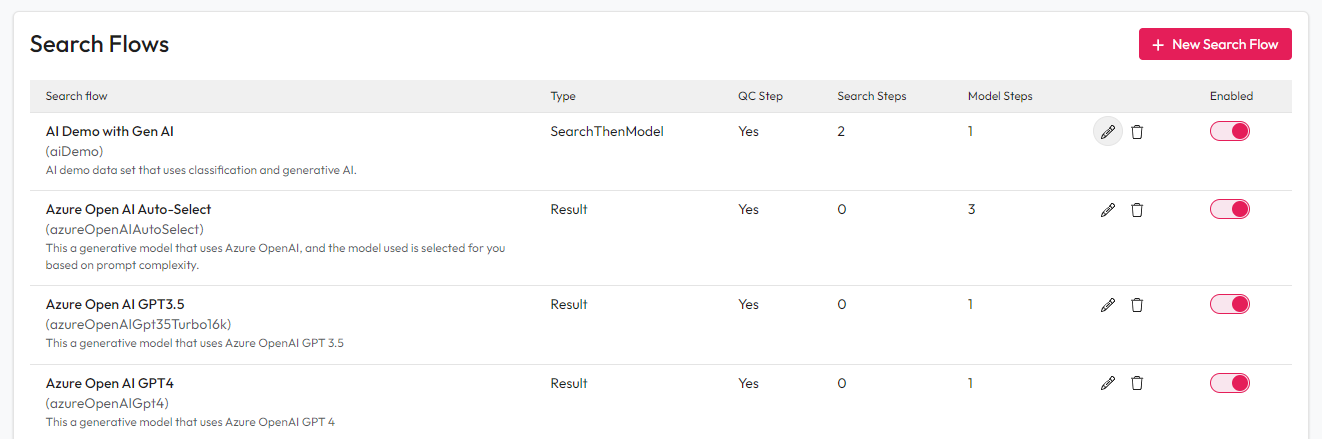Turn off Azure Open AI GPT3.5 toggle

1230,304
